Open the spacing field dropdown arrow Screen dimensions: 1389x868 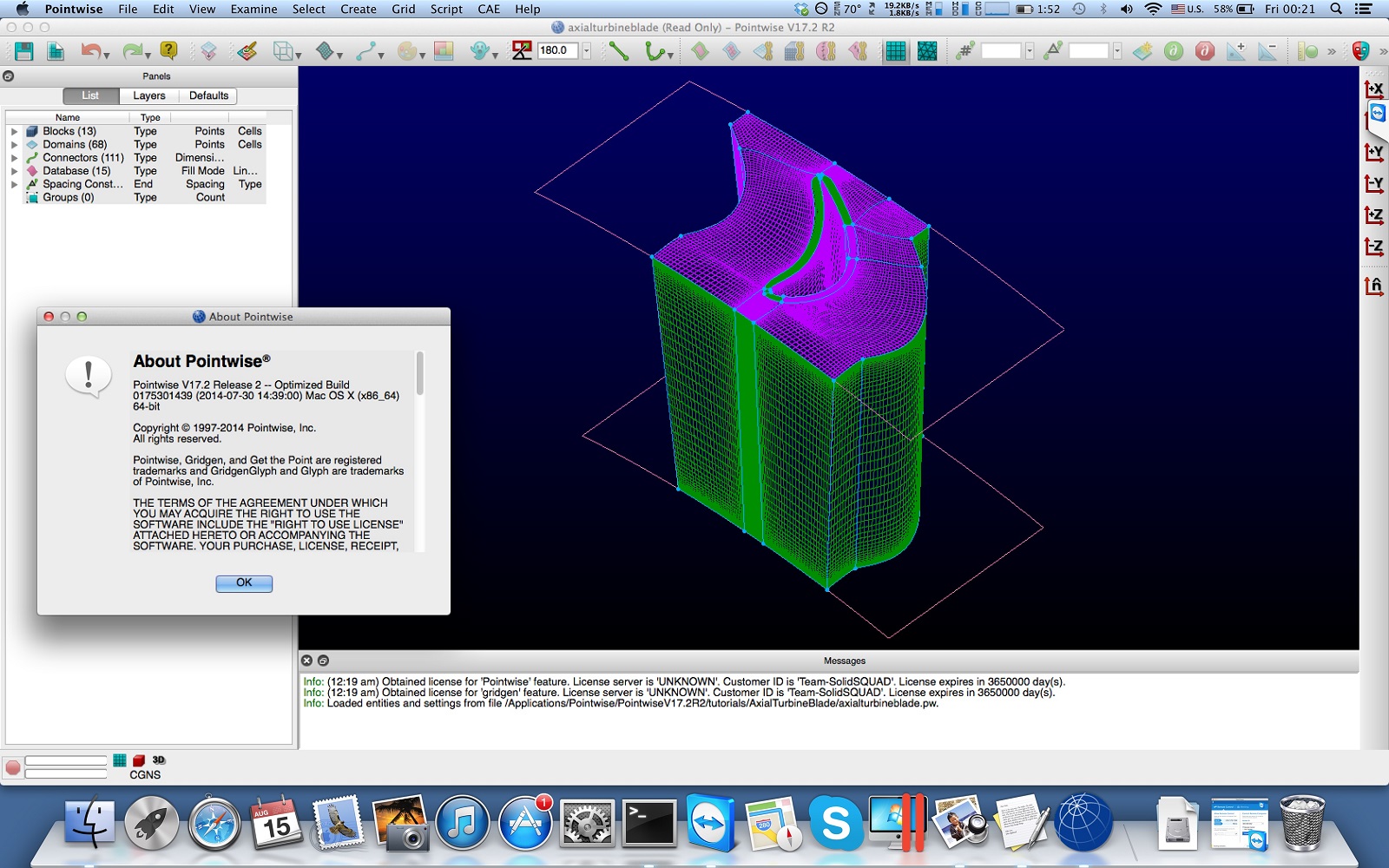click(1117, 50)
